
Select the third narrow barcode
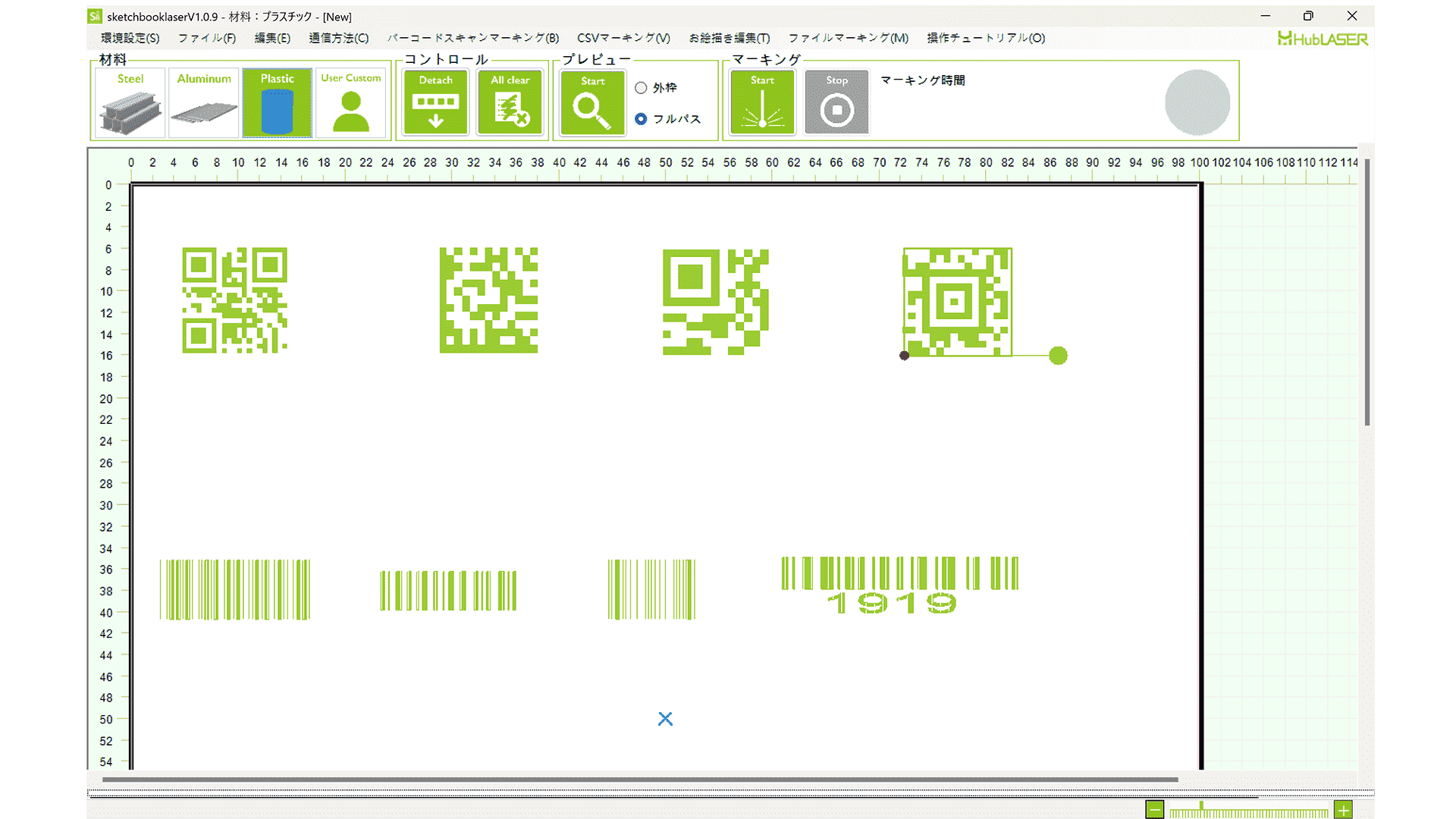(651, 590)
